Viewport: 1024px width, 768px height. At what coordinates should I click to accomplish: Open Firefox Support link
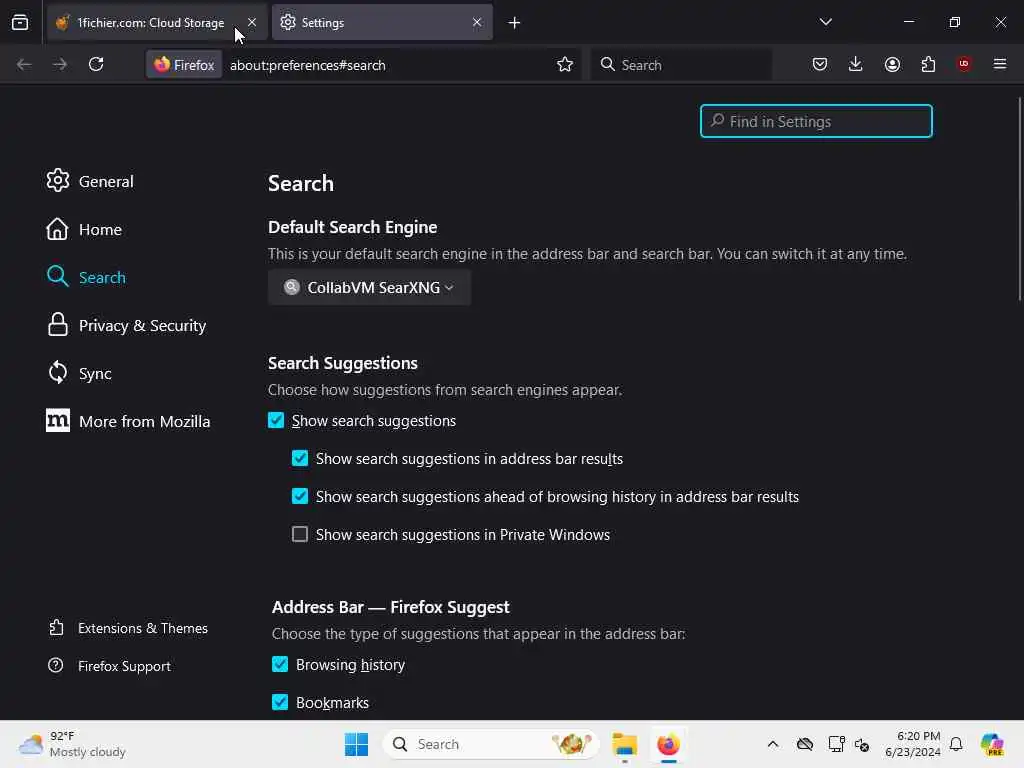tap(109, 665)
